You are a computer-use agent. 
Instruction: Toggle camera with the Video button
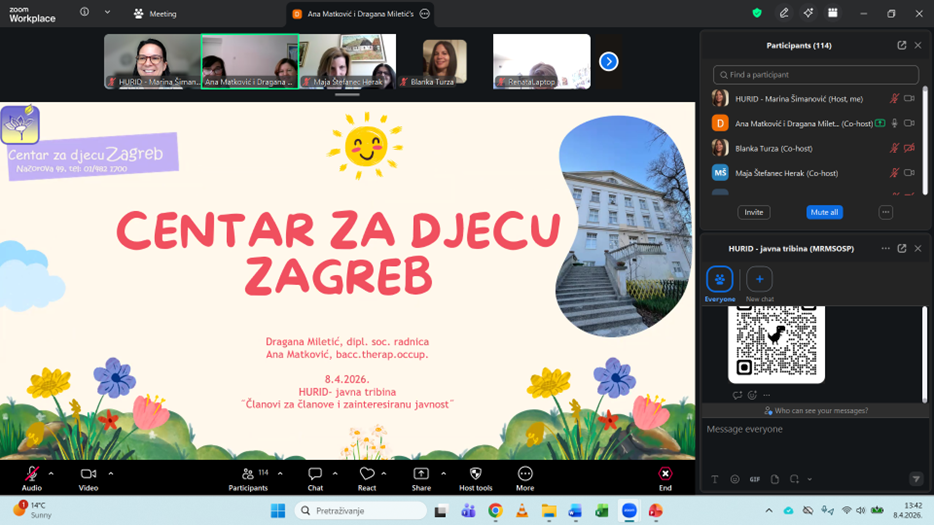click(88, 474)
